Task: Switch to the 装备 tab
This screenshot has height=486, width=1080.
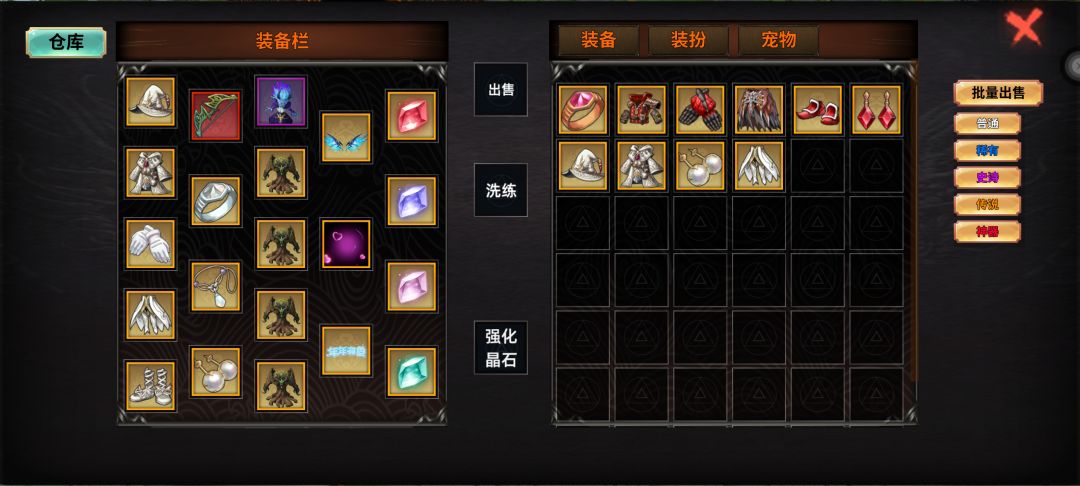Action: point(598,40)
